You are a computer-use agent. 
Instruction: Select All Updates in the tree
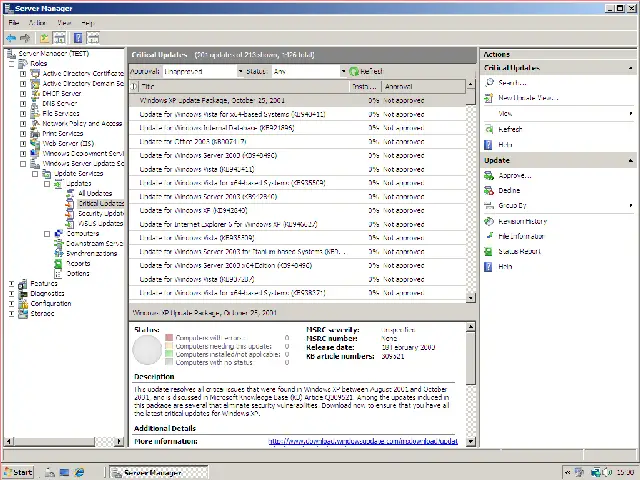coord(95,193)
